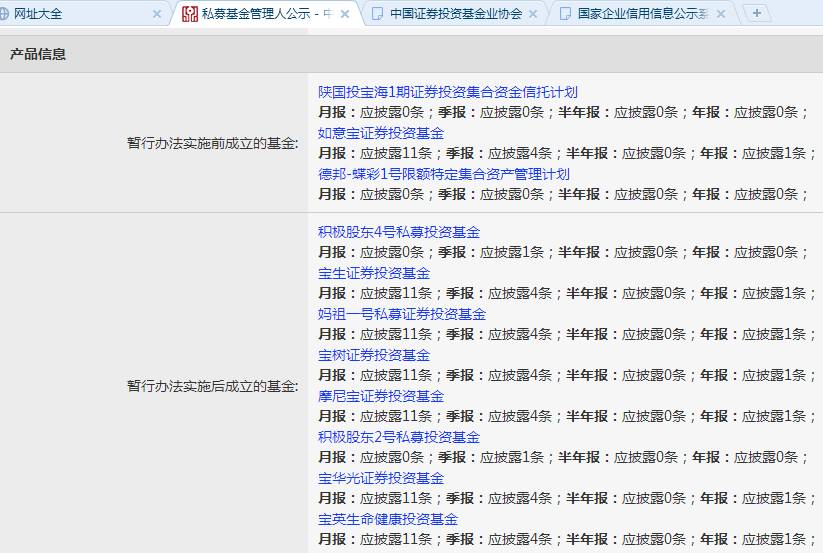Image resolution: width=823 pixels, height=553 pixels.
Task: Click the red favicon on 私募基金管理人公示 tab
Action: pos(189,14)
